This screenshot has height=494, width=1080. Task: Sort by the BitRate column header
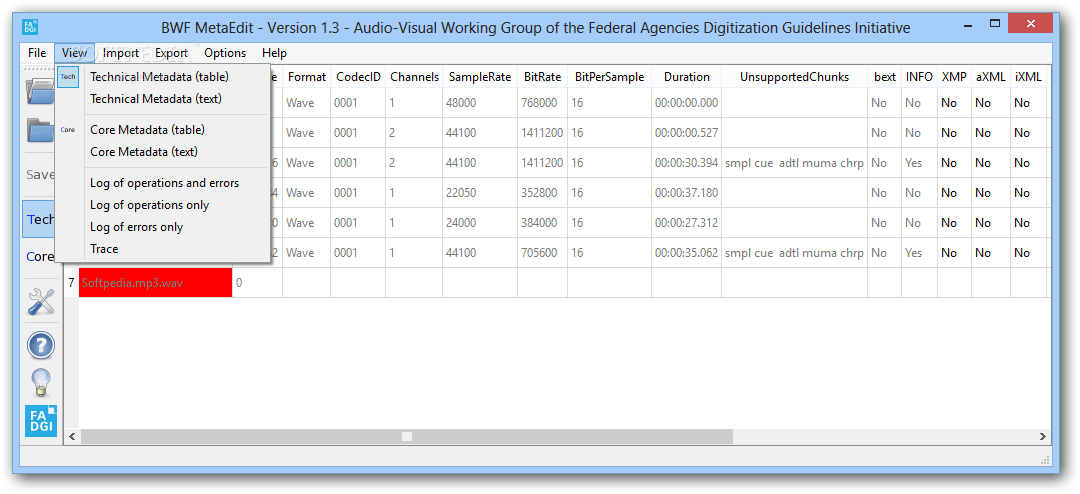(543, 77)
